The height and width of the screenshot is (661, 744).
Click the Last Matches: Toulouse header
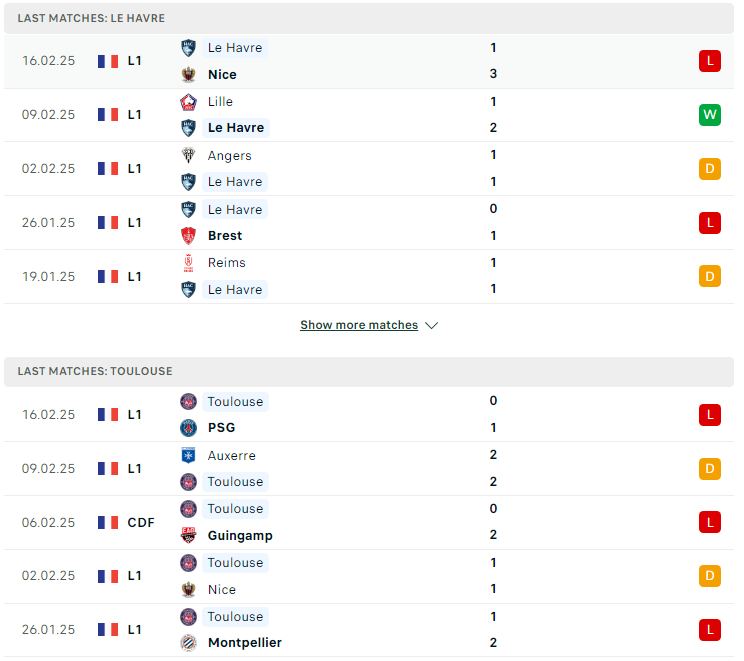pos(369,372)
